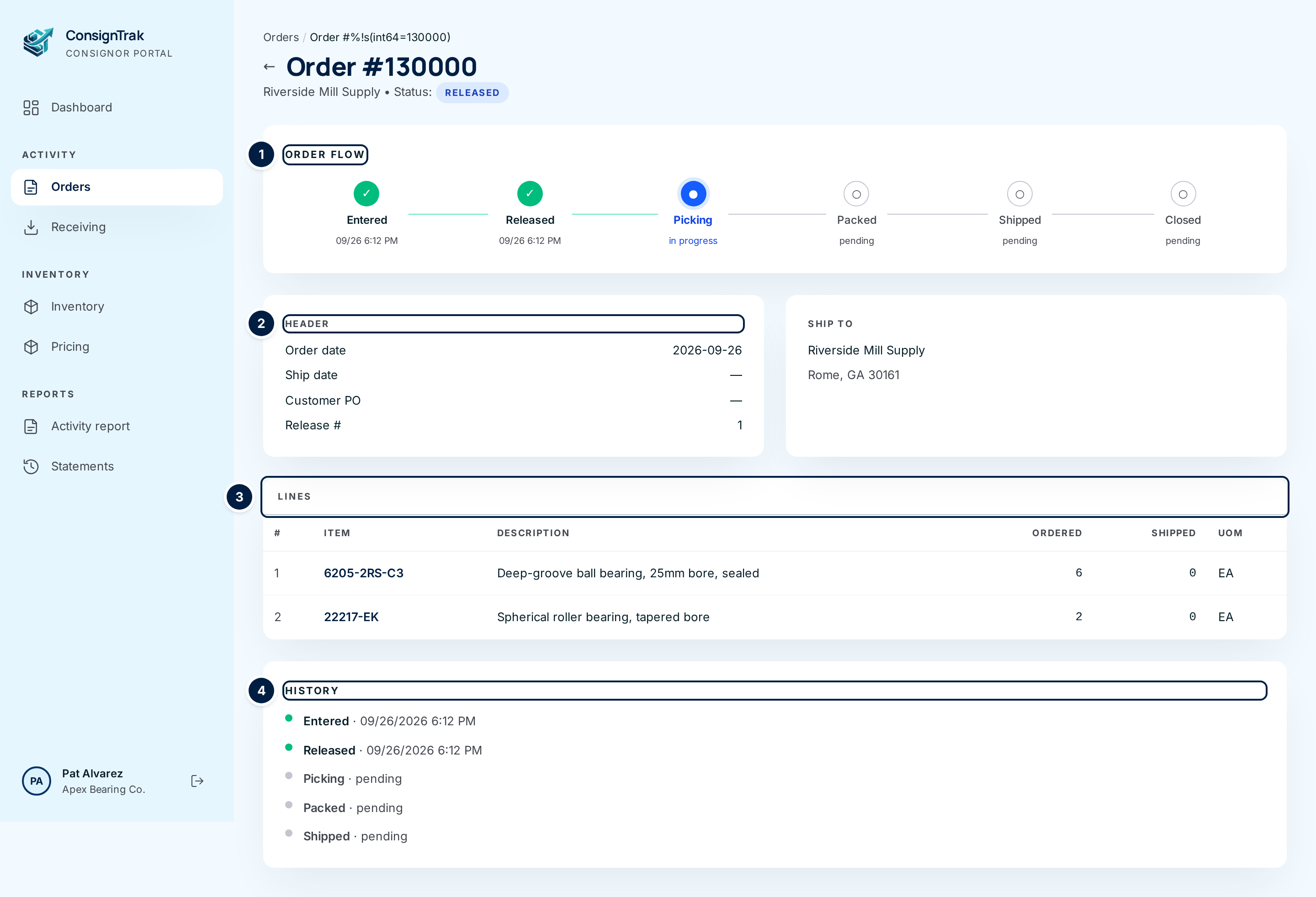Click the 'Rome, GA 30161' address
Screen dimensions: 1316x897
854,375
